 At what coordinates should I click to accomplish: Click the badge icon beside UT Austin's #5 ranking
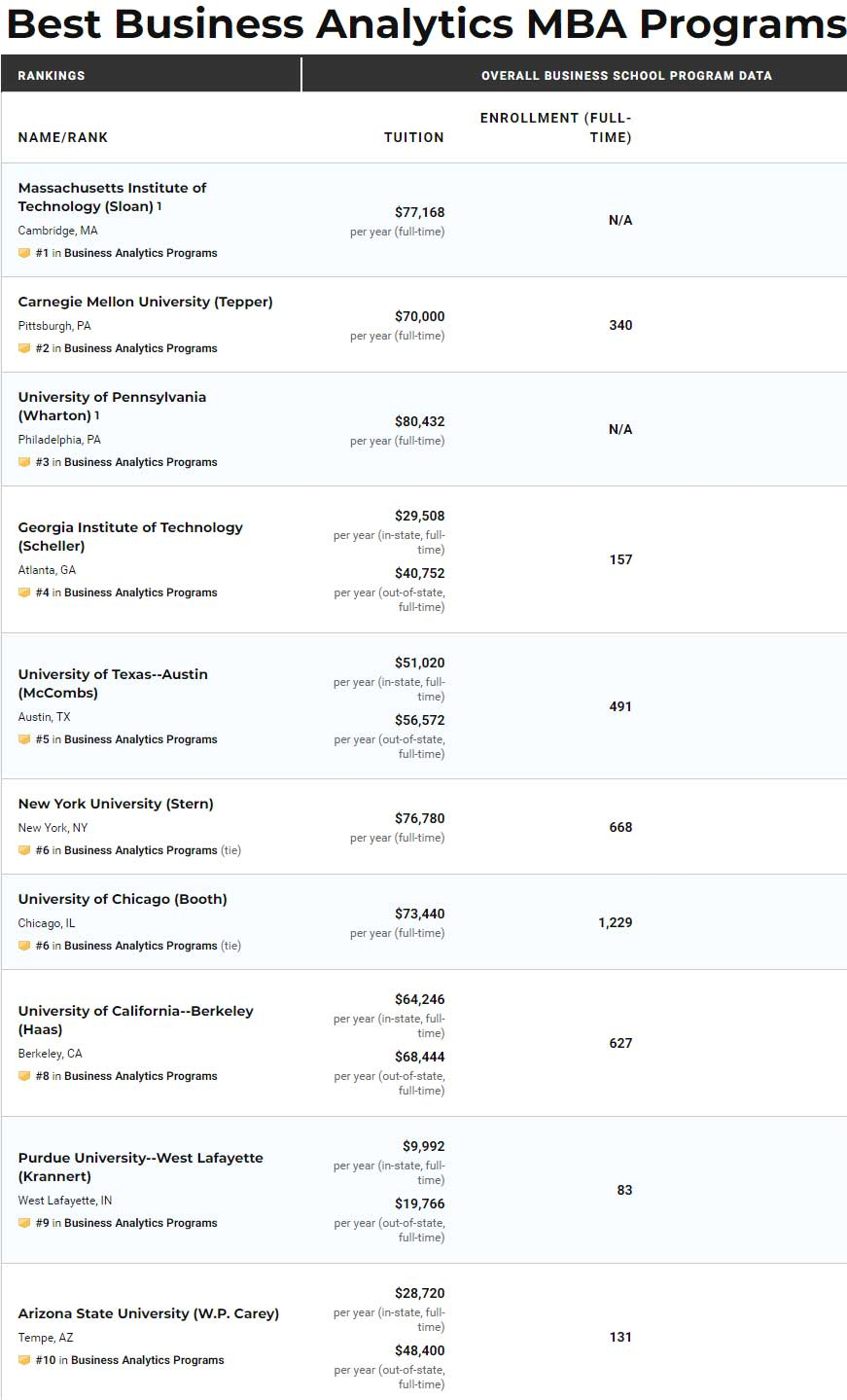click(x=24, y=739)
